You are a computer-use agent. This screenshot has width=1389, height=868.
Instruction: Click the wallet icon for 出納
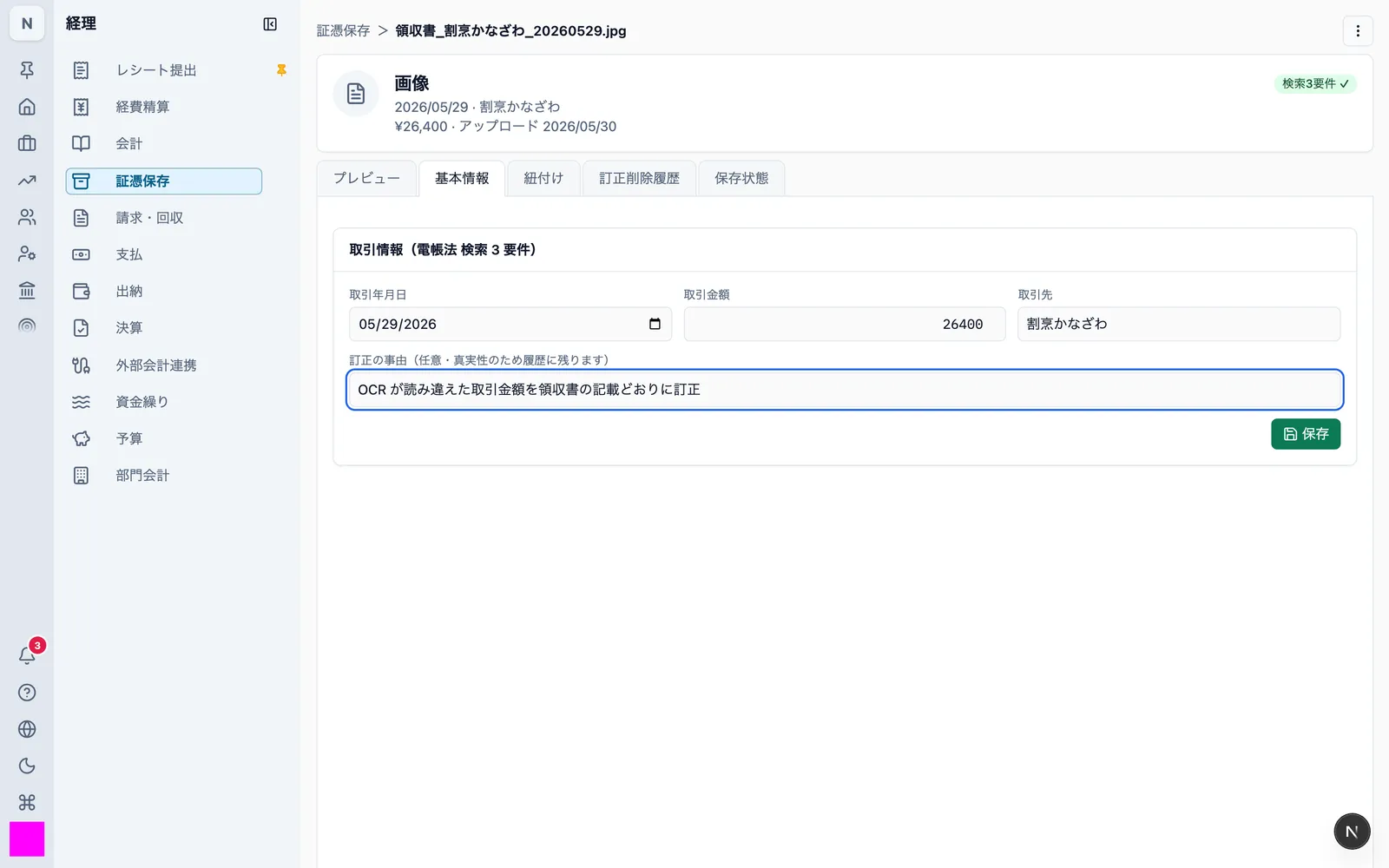pyautogui.click(x=81, y=291)
